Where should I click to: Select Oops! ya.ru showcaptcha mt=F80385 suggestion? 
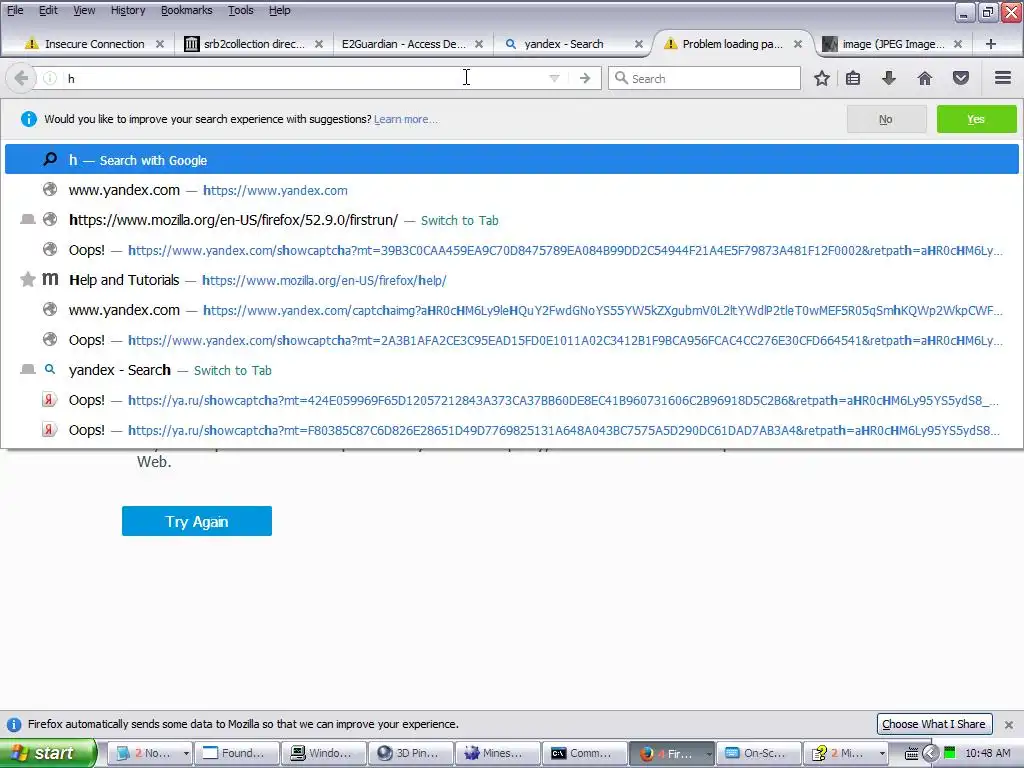(511, 430)
